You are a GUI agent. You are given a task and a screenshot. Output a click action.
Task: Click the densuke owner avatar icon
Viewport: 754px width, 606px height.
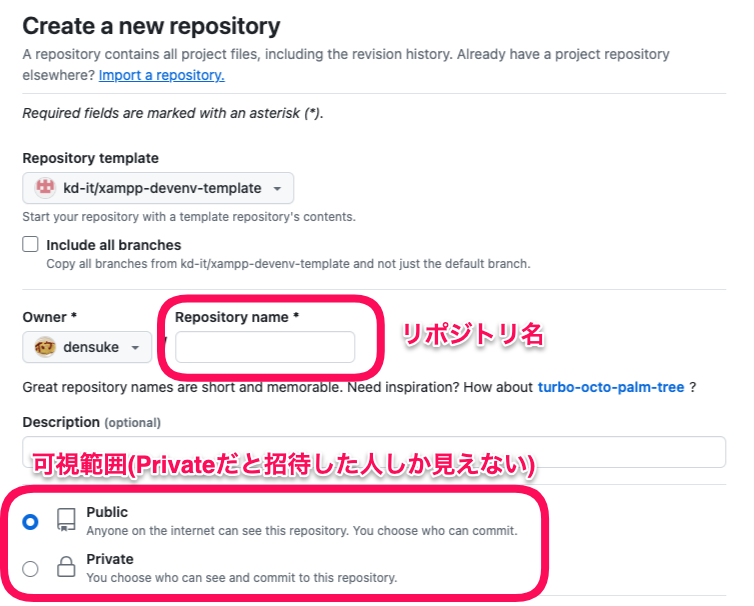pos(45,347)
